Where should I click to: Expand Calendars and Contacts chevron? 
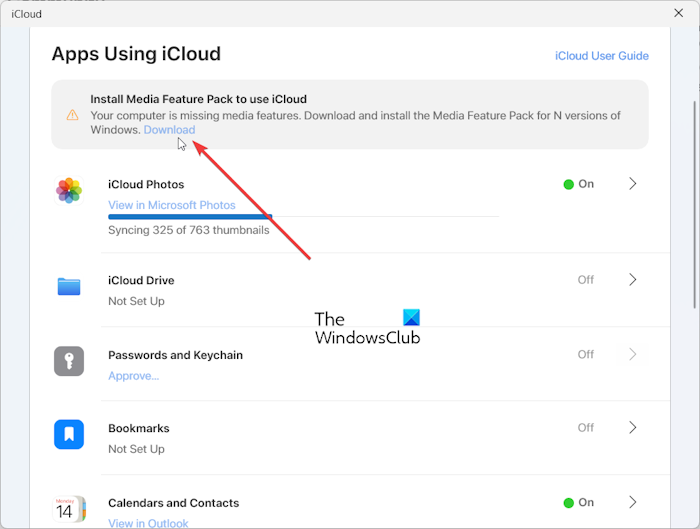click(x=633, y=502)
